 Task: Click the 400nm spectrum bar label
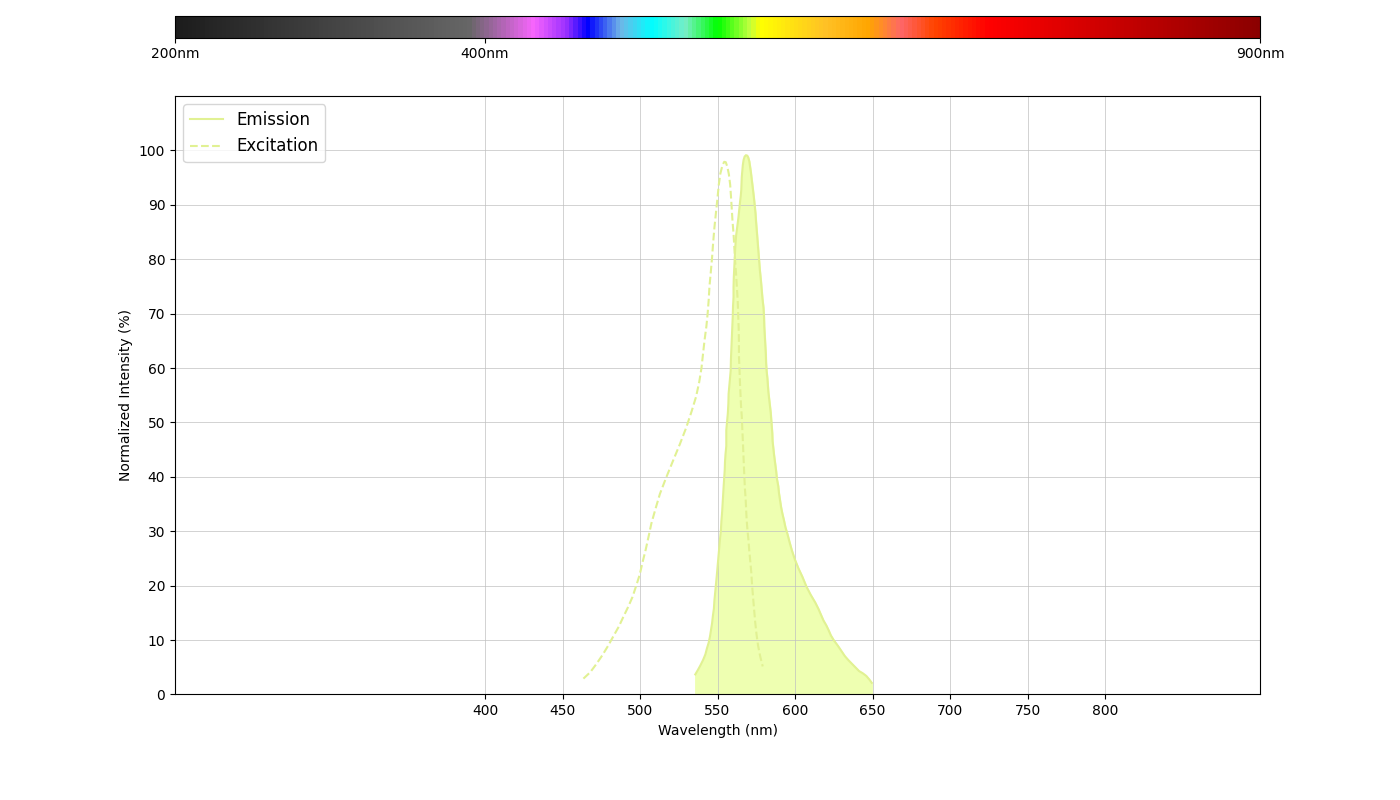tap(485, 53)
